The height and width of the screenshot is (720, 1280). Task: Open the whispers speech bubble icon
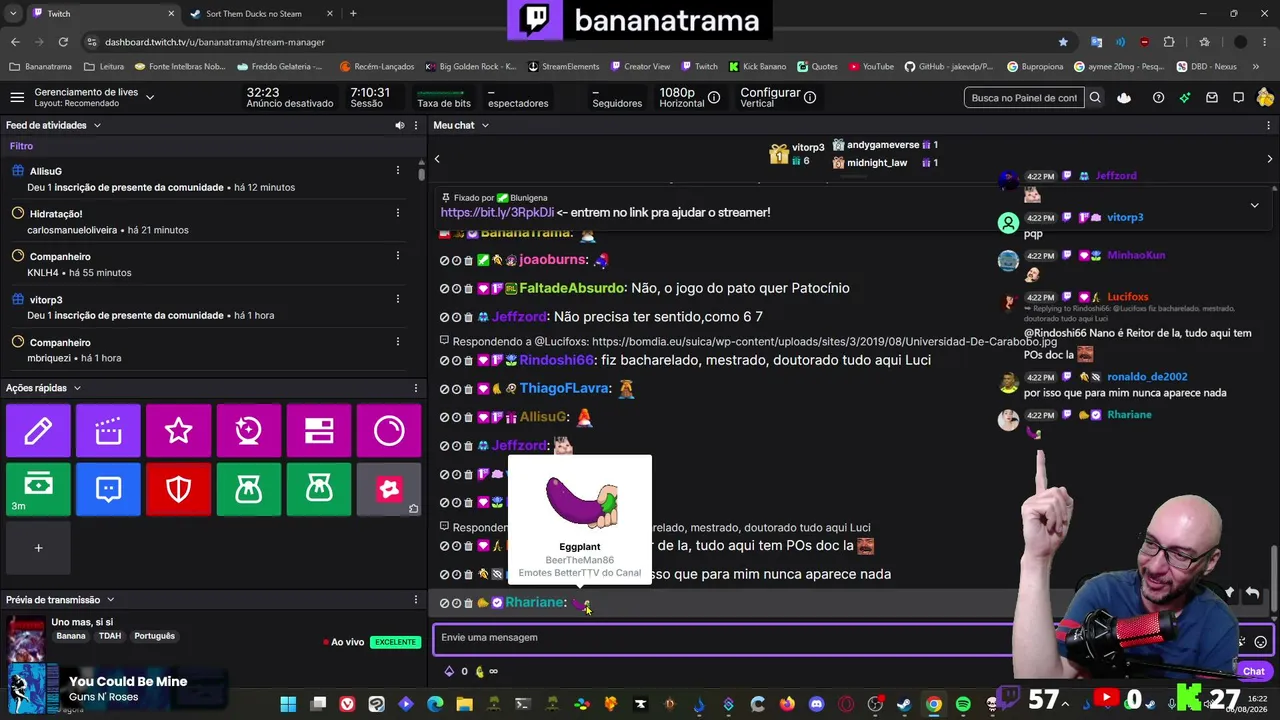pos(1239,98)
